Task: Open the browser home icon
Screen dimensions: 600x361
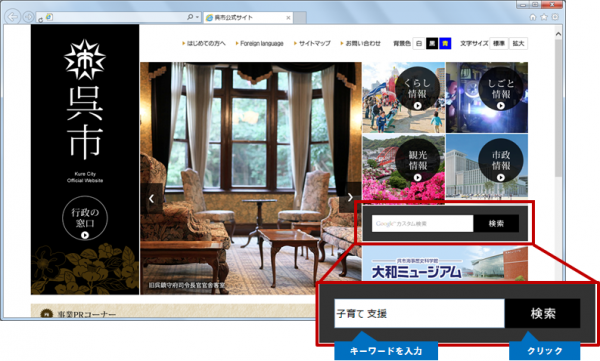Action: pos(533,17)
